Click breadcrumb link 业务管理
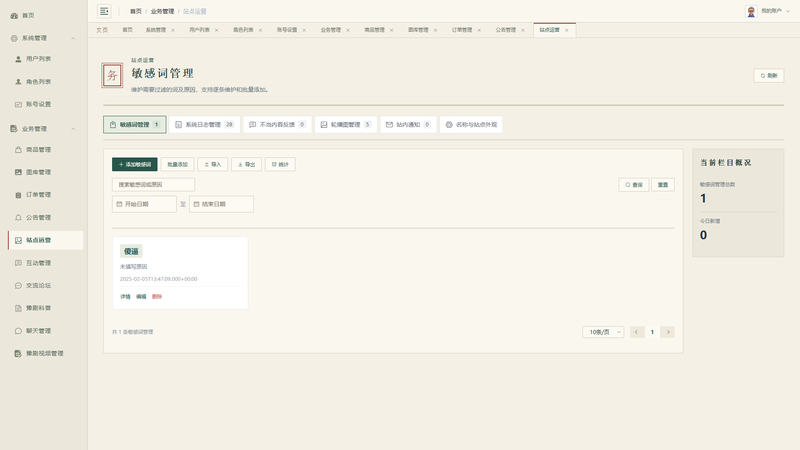 coord(162,11)
